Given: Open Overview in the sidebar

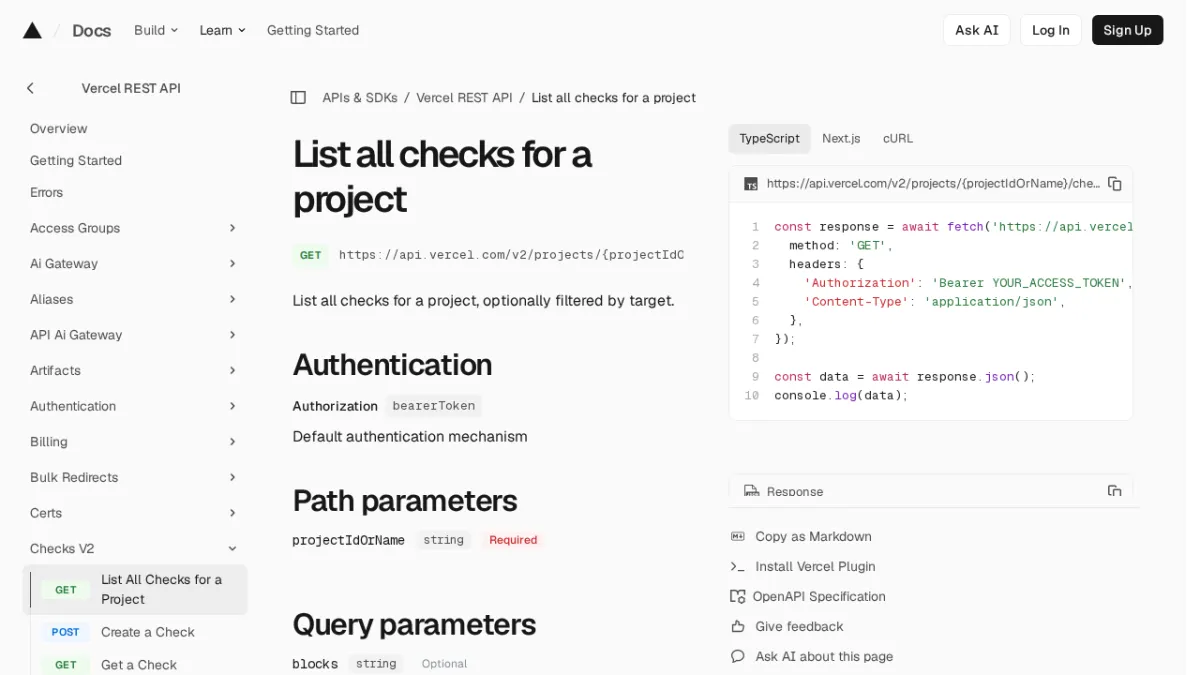Looking at the screenshot, I should pyautogui.click(x=59, y=129).
